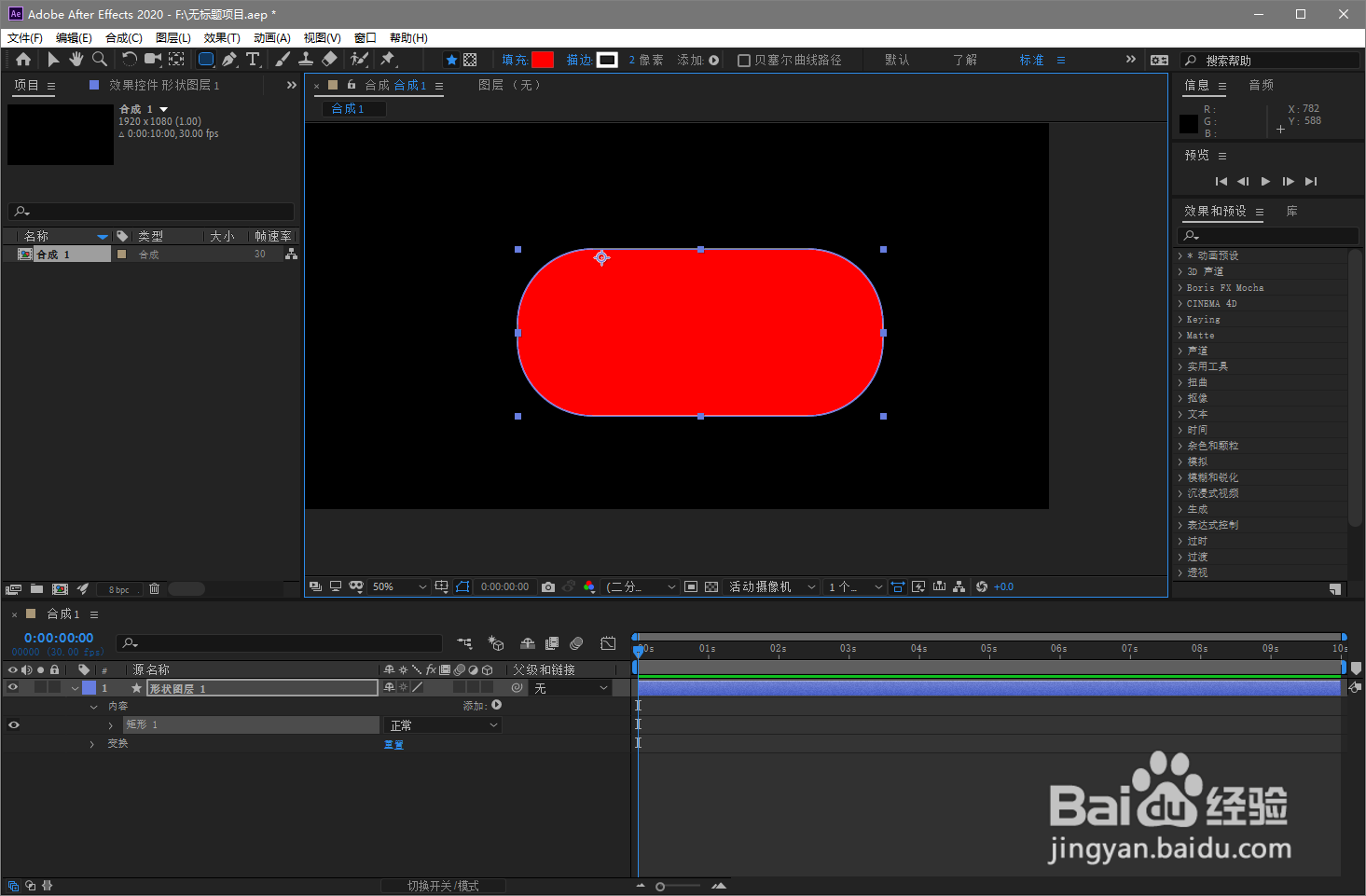
Task: Select the Brush tool
Action: [x=283, y=60]
